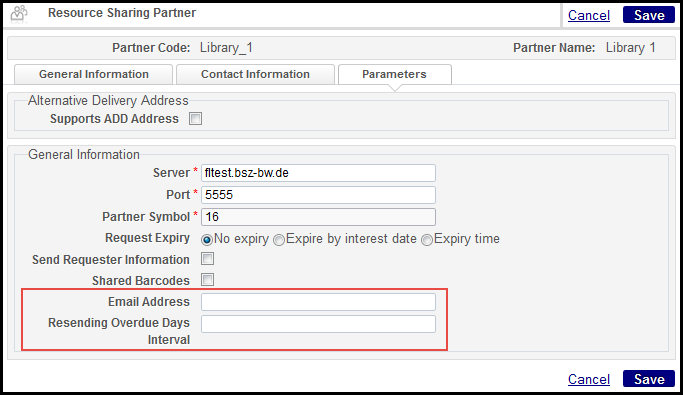The height and width of the screenshot is (395, 683).
Task: Toggle the Send Requester Information checkbox
Action: tap(208, 259)
